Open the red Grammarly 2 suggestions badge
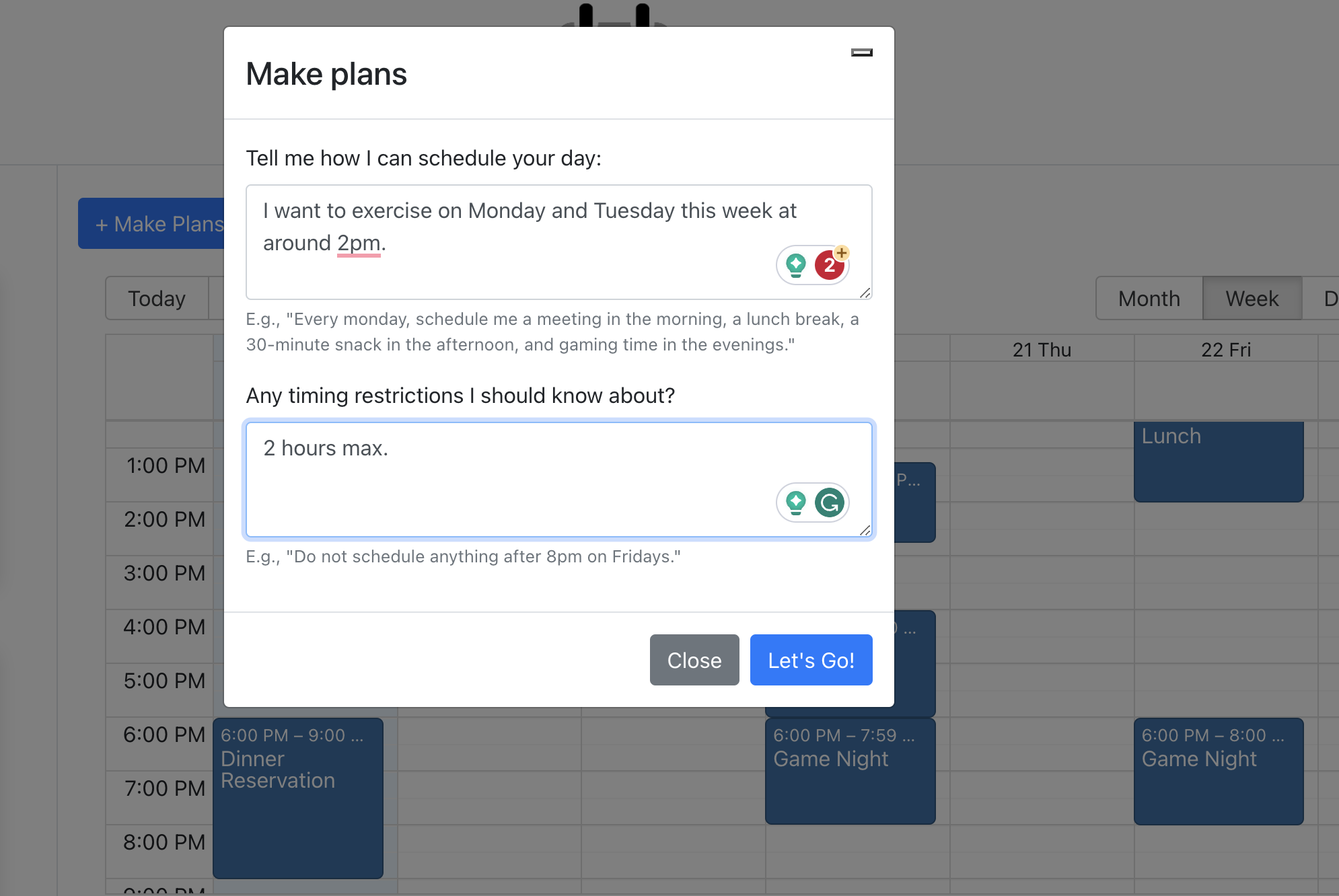Viewport: 1339px width, 896px height. (x=830, y=265)
